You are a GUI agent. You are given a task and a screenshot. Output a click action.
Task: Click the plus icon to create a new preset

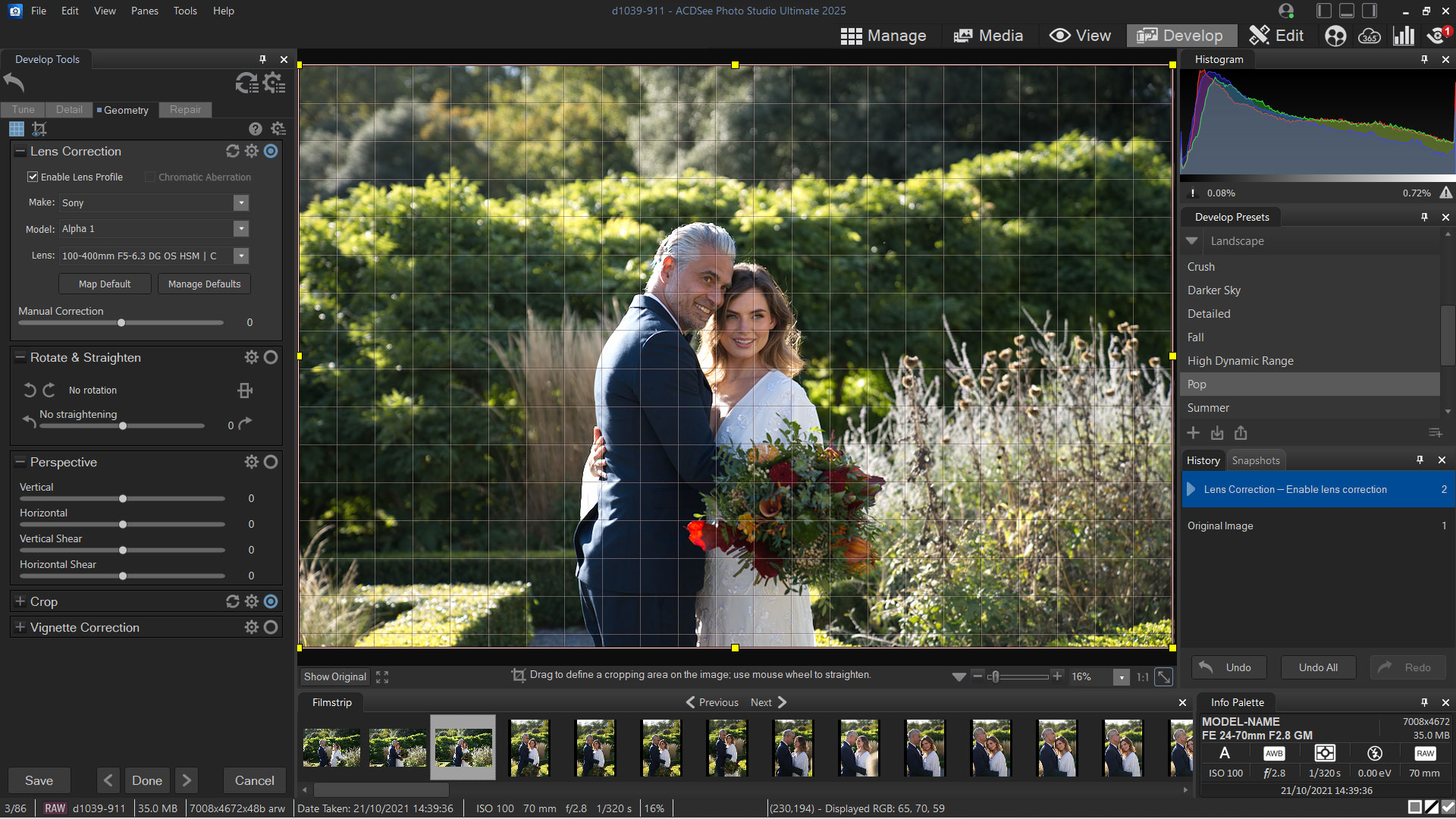(1193, 433)
